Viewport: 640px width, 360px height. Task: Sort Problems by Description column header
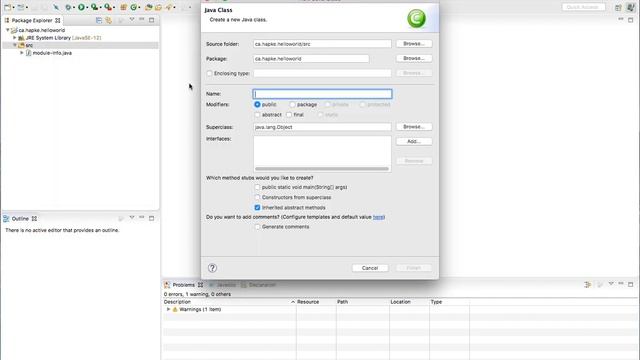coord(229,302)
